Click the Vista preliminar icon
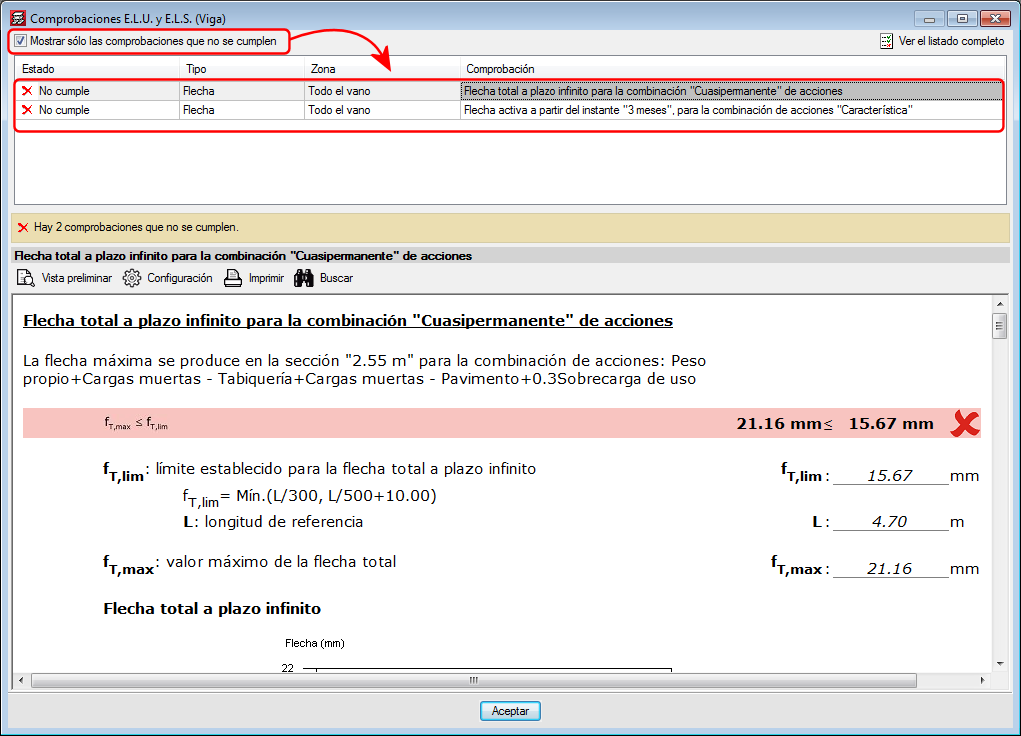Viewport: 1021px width, 736px height. (25, 278)
